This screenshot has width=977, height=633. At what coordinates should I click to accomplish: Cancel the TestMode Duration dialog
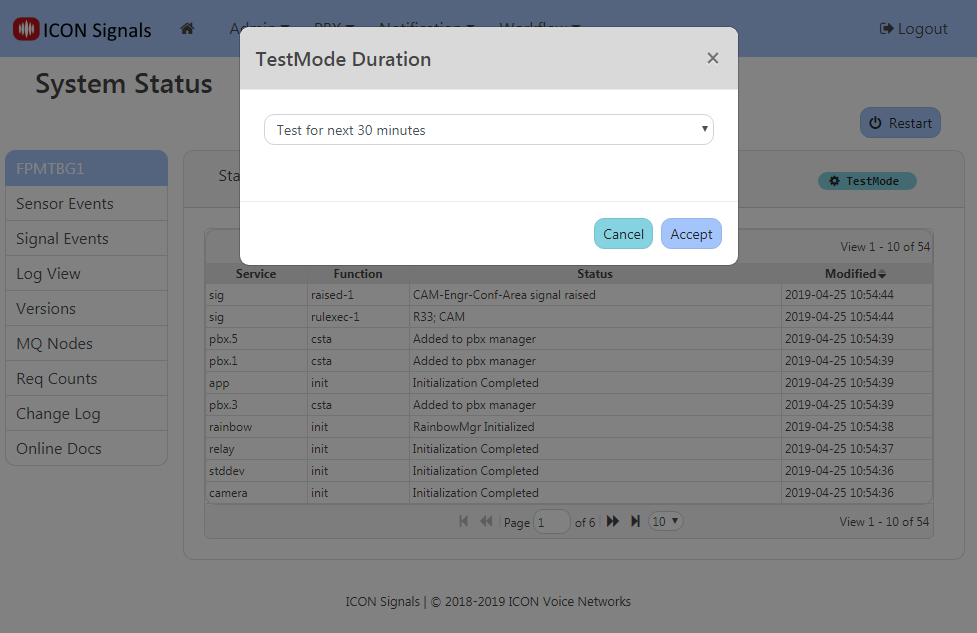(x=623, y=233)
